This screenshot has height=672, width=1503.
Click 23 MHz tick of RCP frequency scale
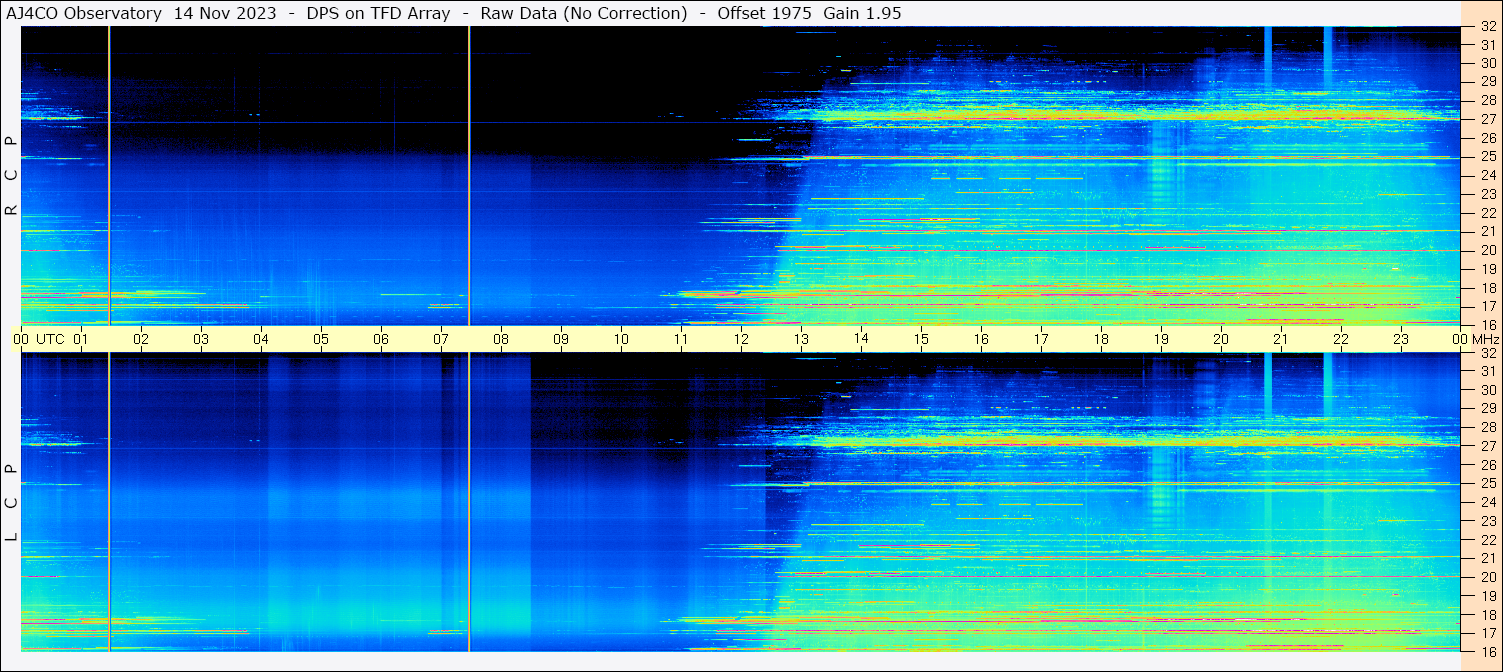1488,194
